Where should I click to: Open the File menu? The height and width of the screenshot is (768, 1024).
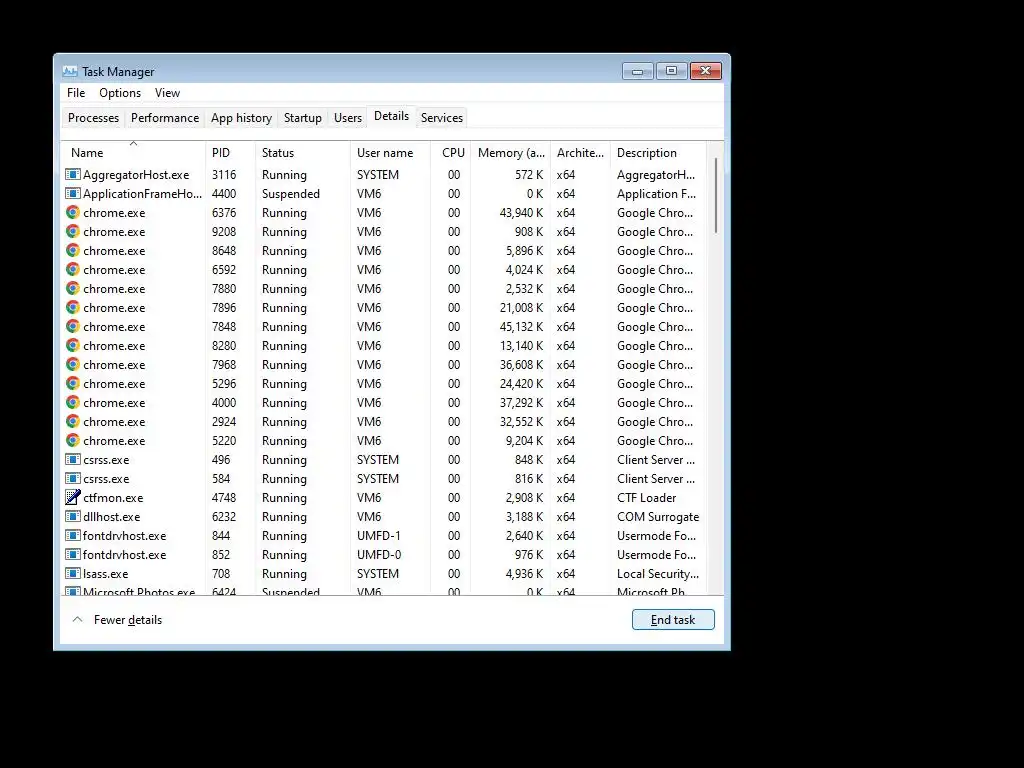point(76,93)
